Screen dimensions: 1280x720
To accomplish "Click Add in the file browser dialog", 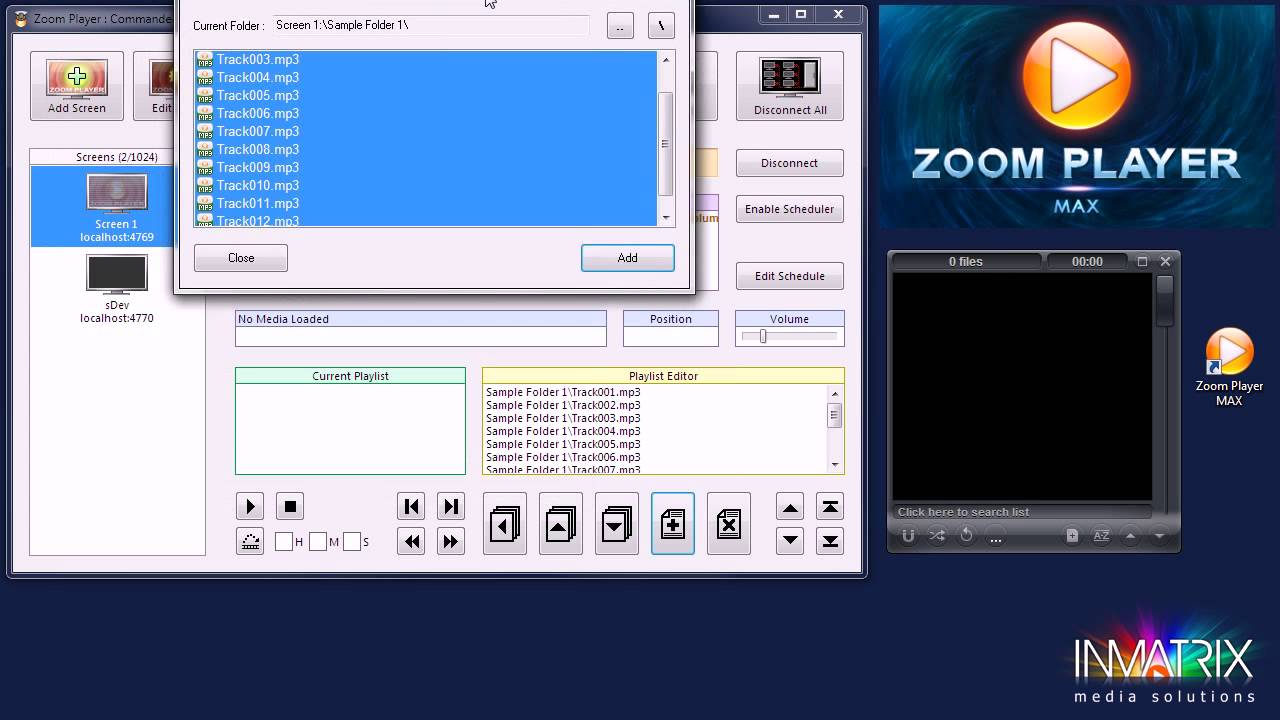I will (628, 258).
